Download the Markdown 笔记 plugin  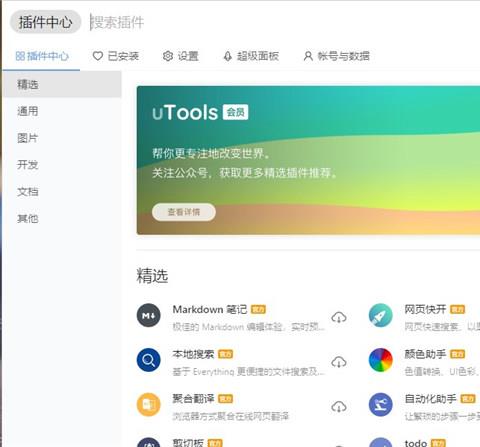[x=339, y=317]
